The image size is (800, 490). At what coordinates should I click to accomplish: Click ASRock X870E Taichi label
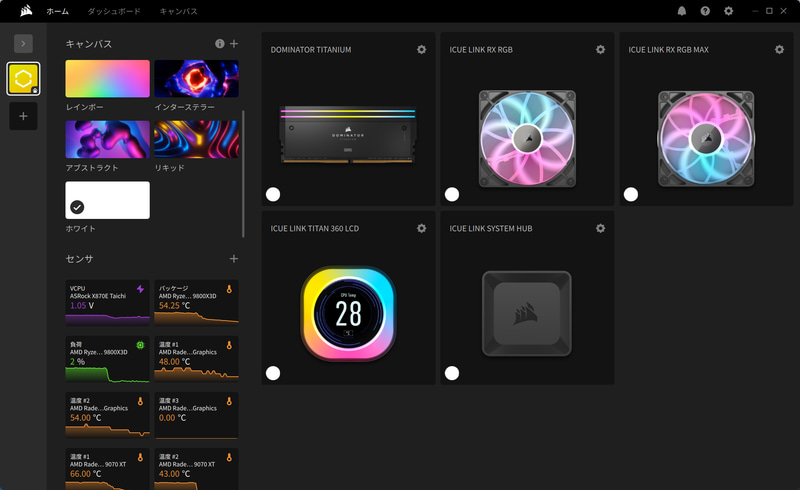click(x=98, y=296)
